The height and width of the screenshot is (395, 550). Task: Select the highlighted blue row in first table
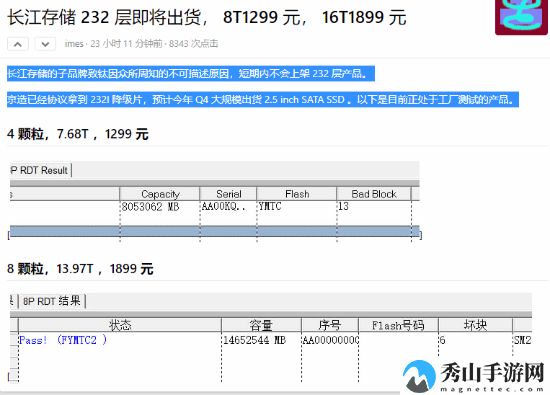(x=215, y=232)
